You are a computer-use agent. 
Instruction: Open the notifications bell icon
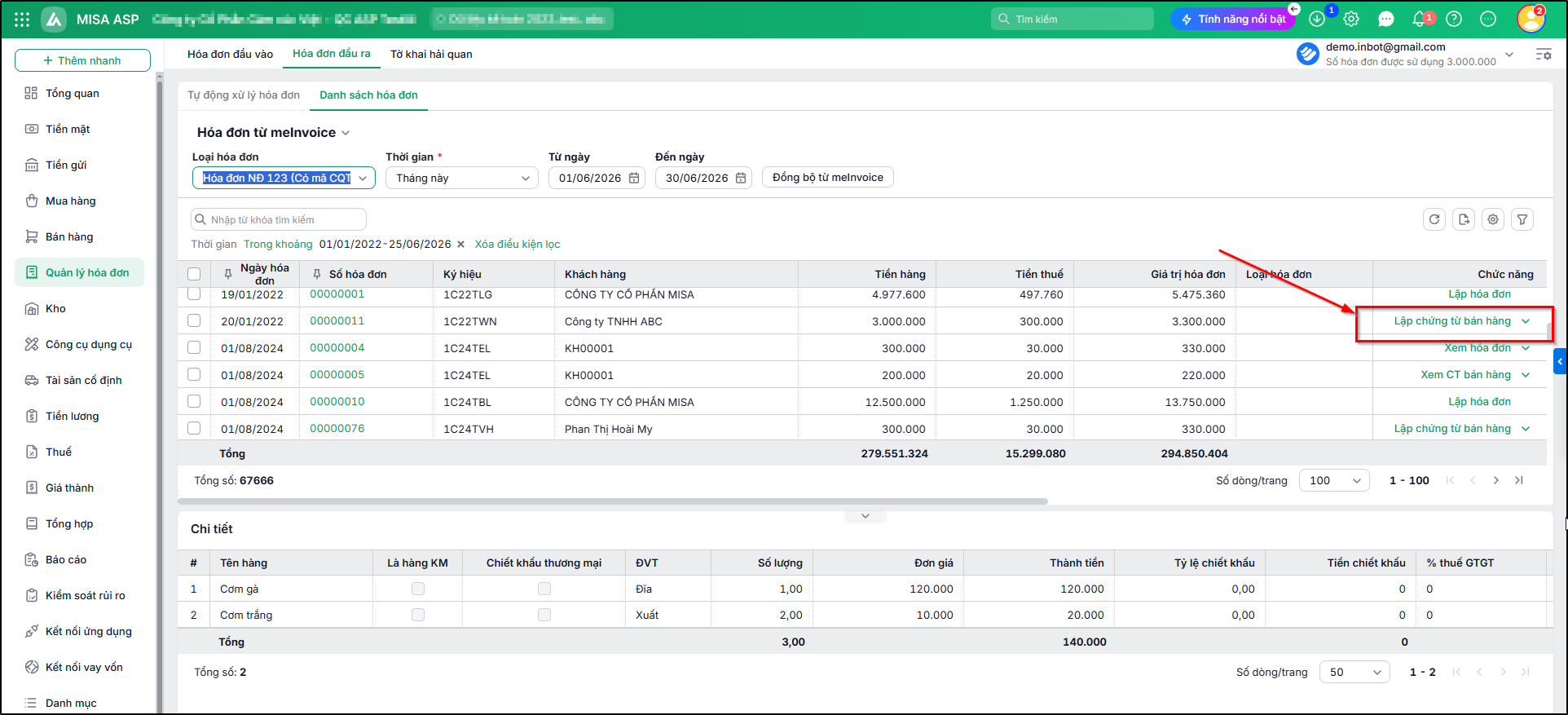[1419, 19]
